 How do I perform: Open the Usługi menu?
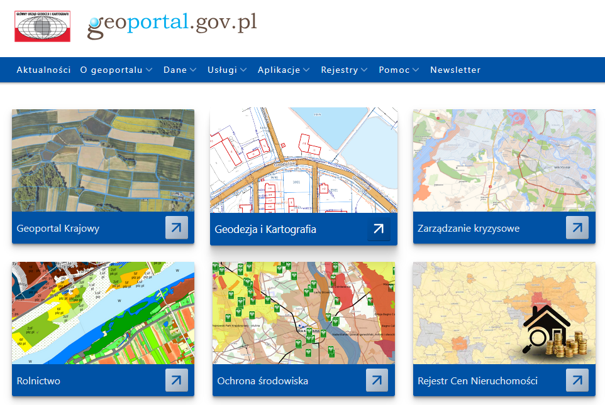222,70
